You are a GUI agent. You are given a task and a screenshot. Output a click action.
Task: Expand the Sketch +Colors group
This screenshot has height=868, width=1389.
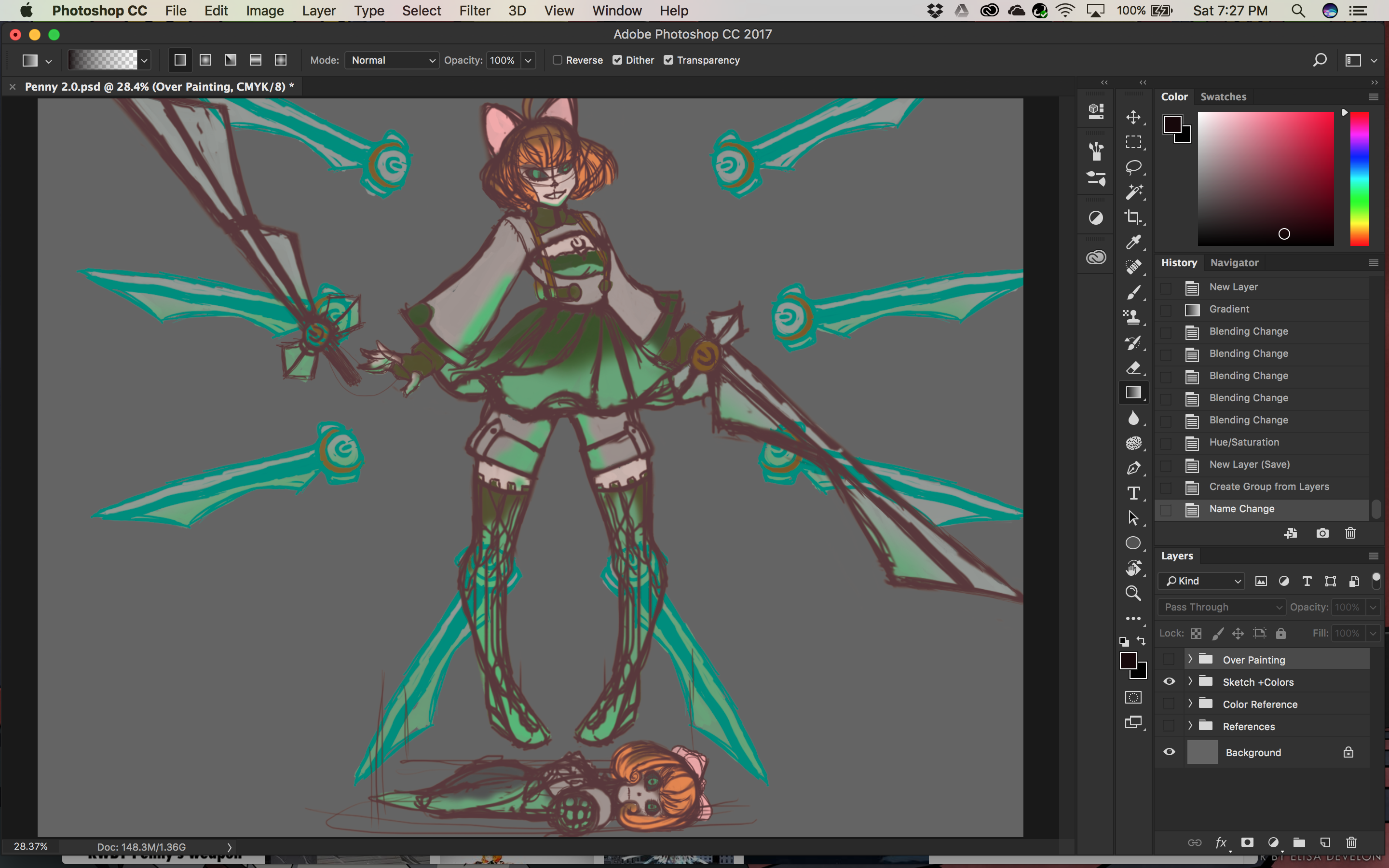tap(1190, 681)
